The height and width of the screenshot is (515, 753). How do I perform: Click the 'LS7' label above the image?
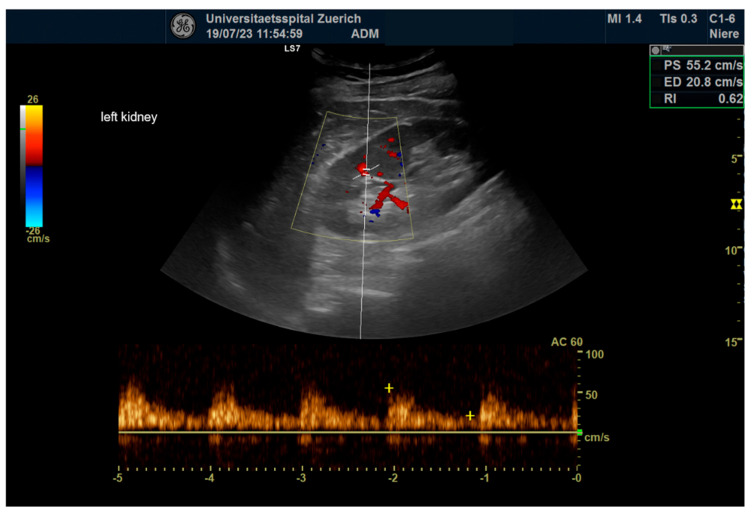click(x=292, y=49)
